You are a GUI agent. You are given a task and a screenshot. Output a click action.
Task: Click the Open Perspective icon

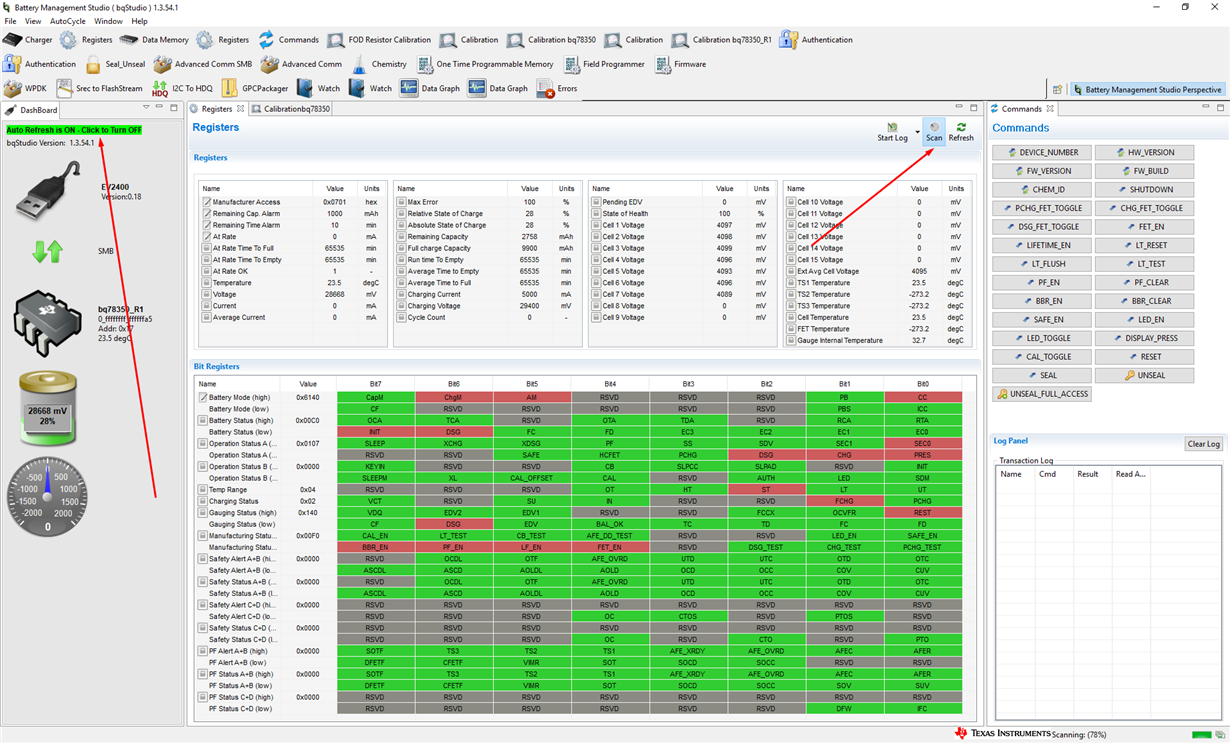point(1058,89)
